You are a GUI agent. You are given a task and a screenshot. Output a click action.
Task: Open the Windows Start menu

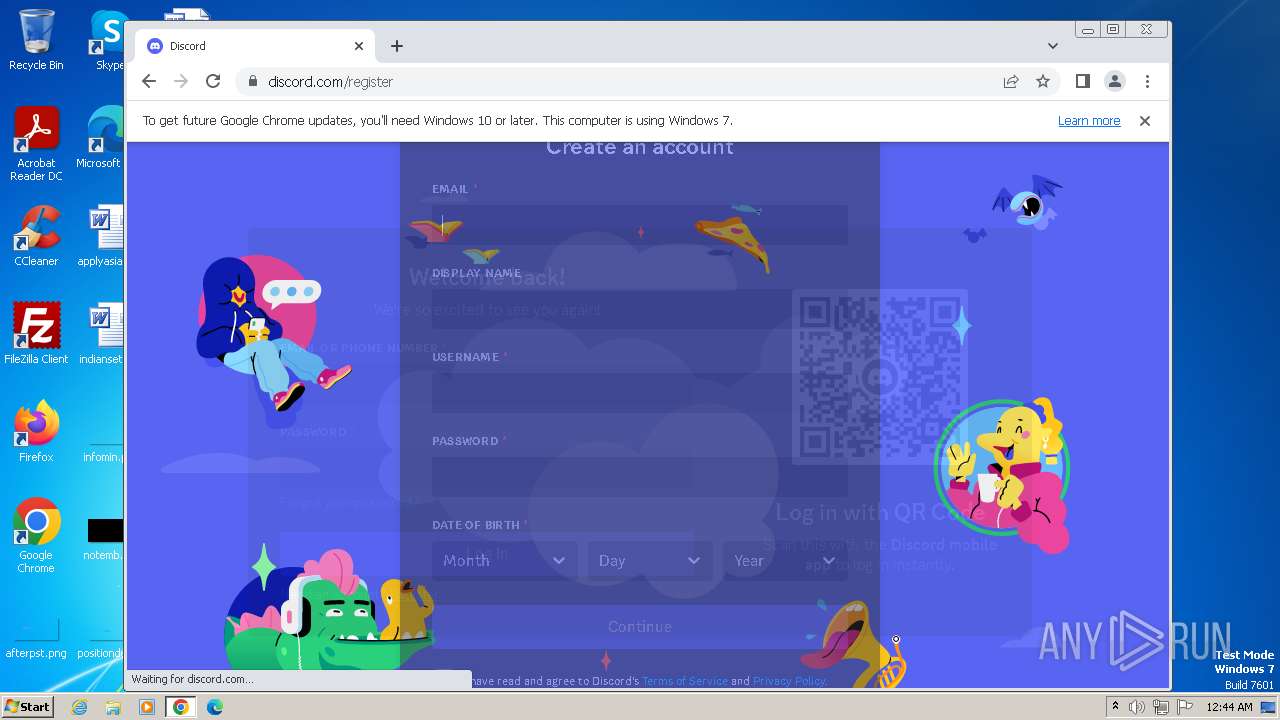click(27, 707)
